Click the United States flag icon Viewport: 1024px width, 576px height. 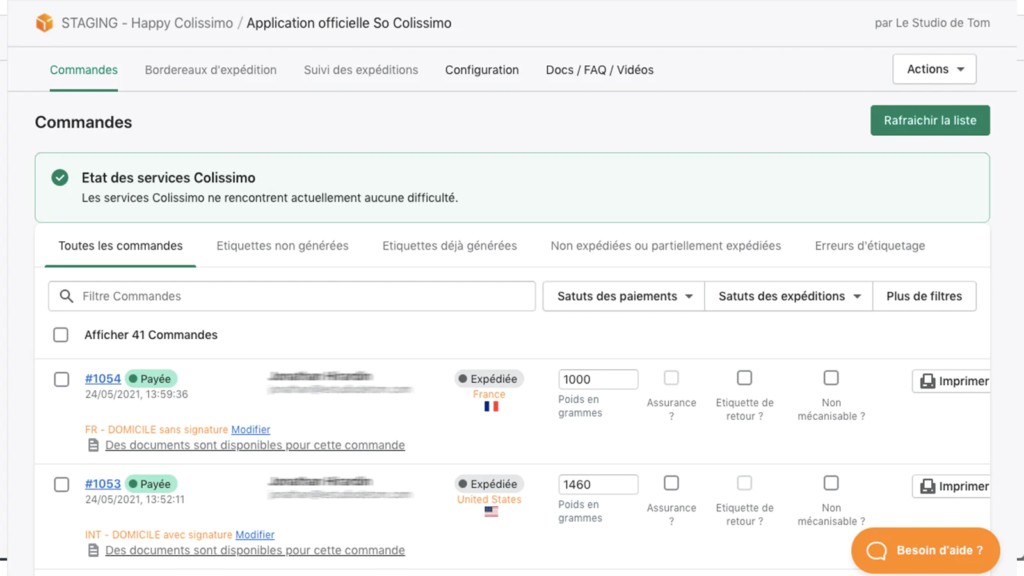point(490,512)
